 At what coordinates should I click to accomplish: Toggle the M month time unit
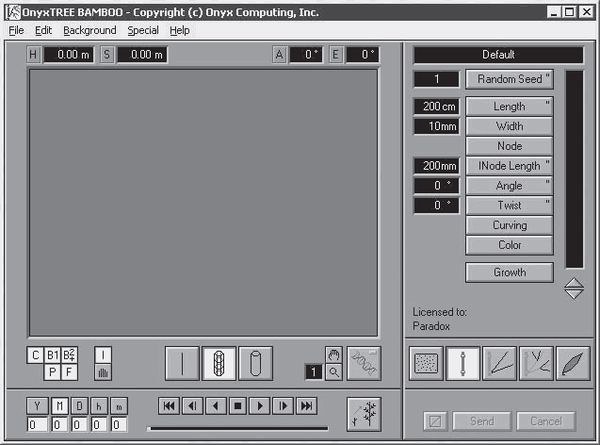pyautogui.click(x=59, y=405)
